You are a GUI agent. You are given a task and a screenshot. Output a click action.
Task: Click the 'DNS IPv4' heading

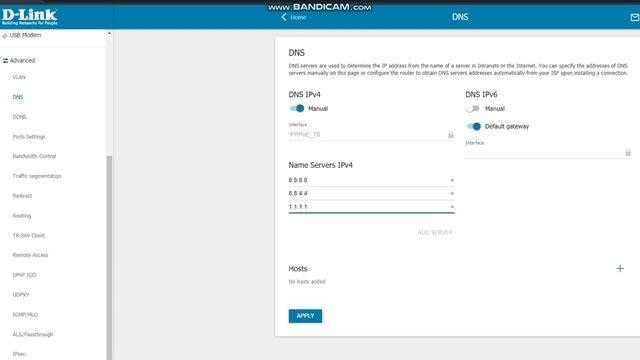click(304, 94)
